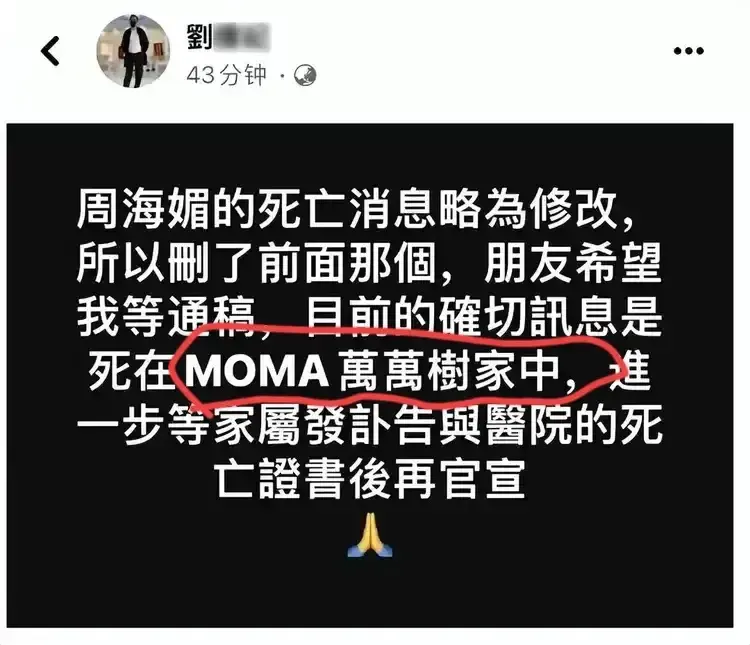The height and width of the screenshot is (645, 750).
Task: Click the 43分钟 timestamp
Action: click(x=226, y=75)
